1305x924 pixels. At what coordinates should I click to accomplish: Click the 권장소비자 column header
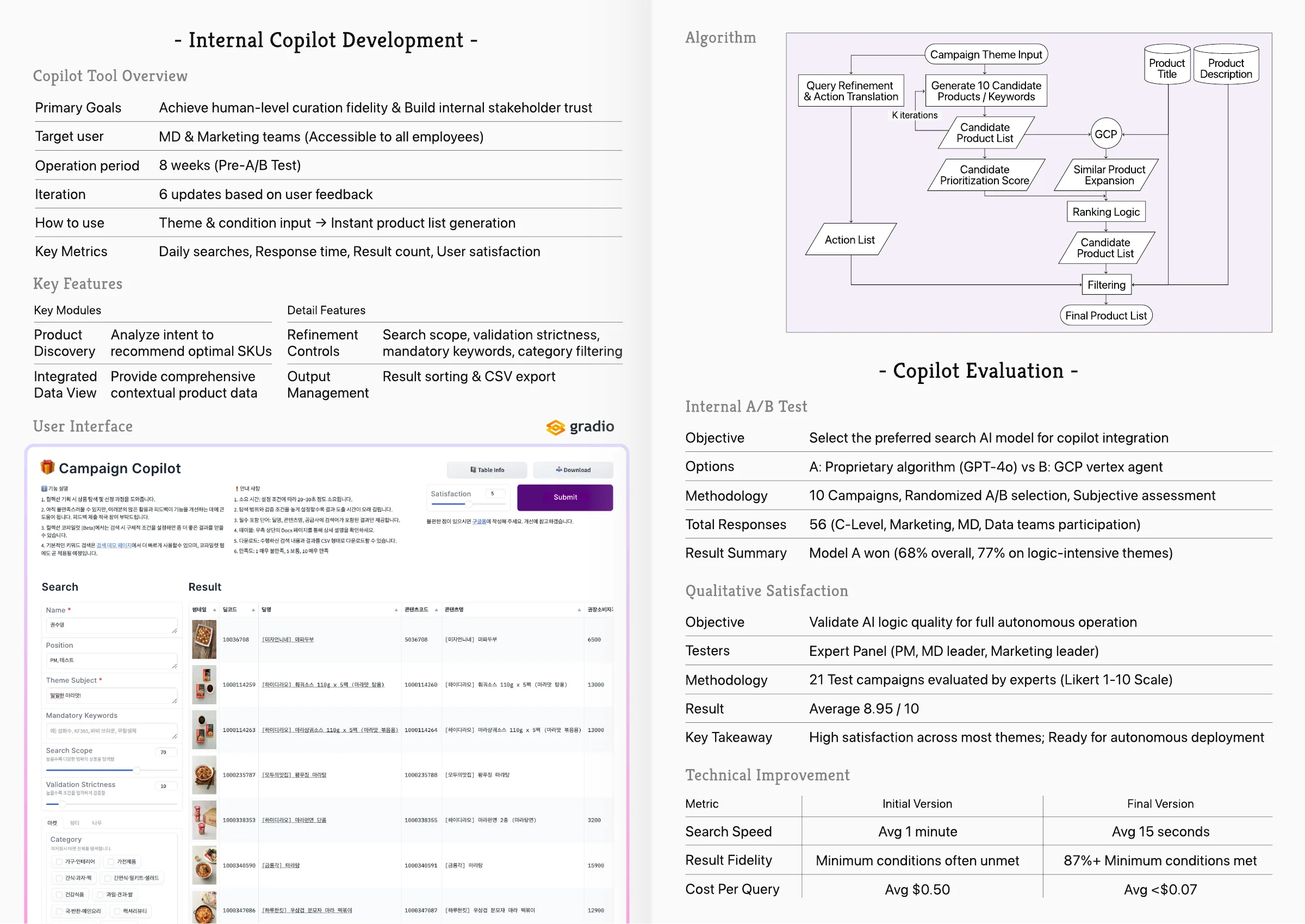pyautogui.click(x=600, y=610)
